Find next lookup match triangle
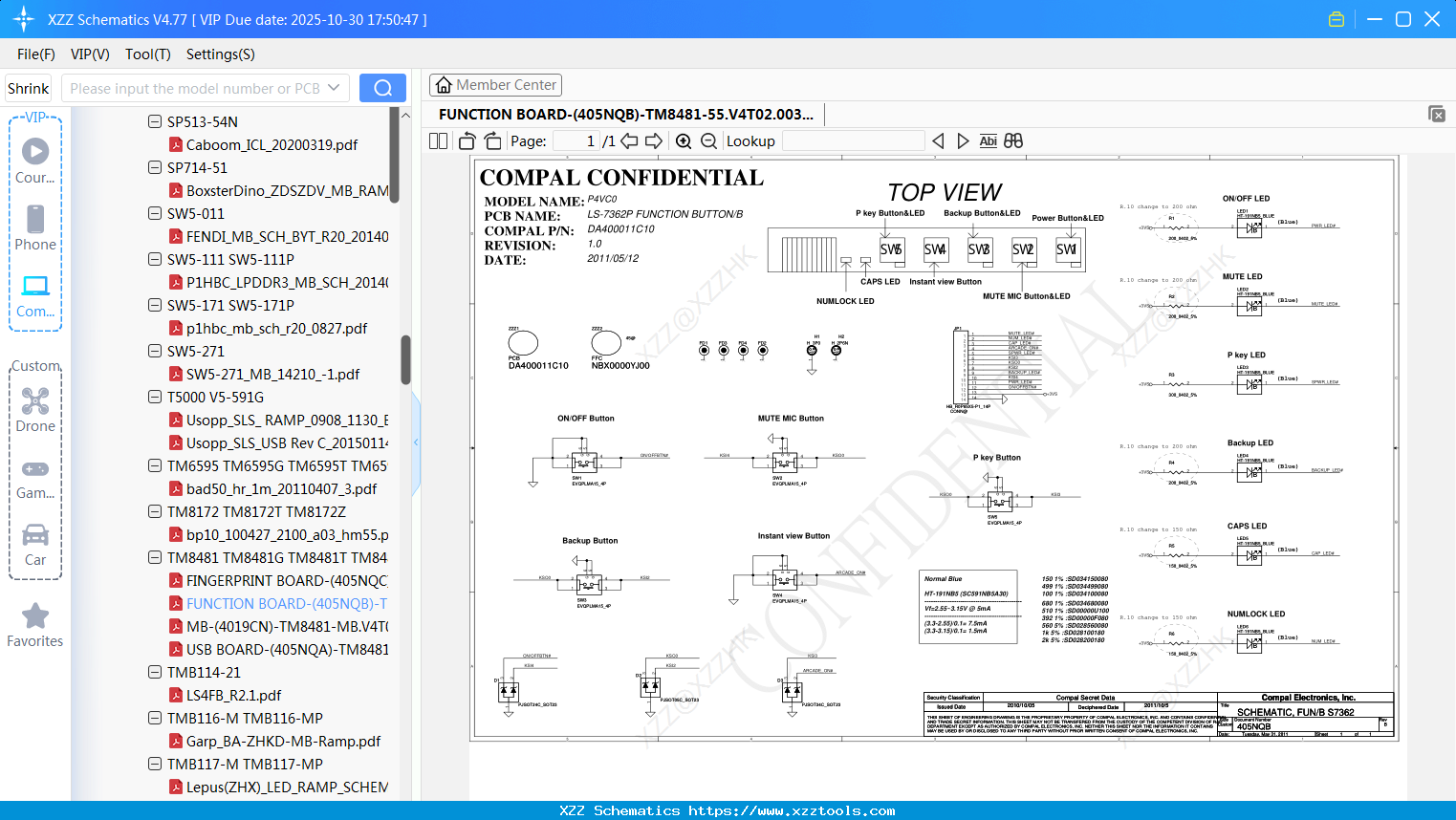Image resolution: width=1456 pixels, height=820 pixels. click(x=963, y=141)
